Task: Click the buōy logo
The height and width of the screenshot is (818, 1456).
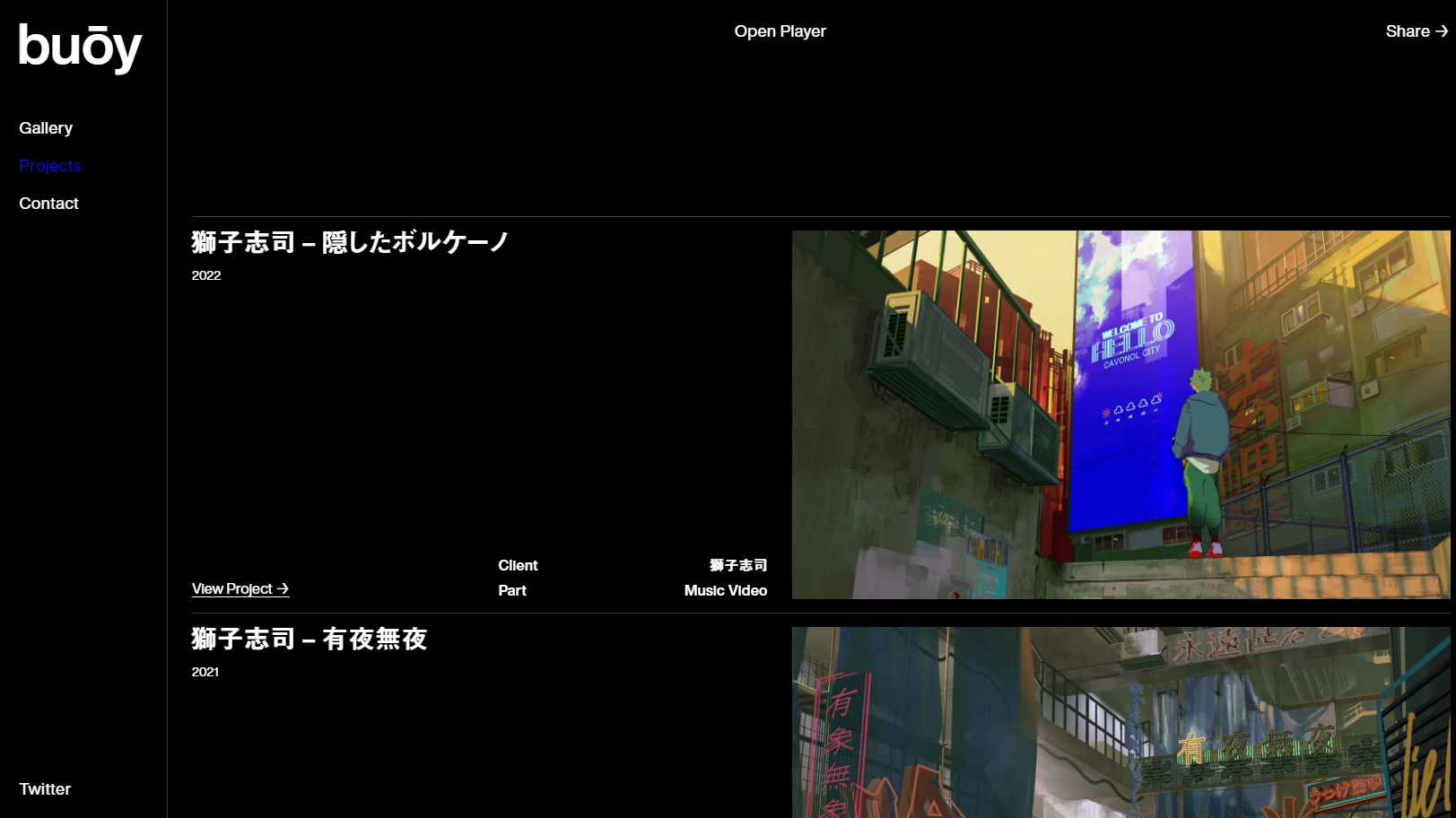Action: coord(81,48)
